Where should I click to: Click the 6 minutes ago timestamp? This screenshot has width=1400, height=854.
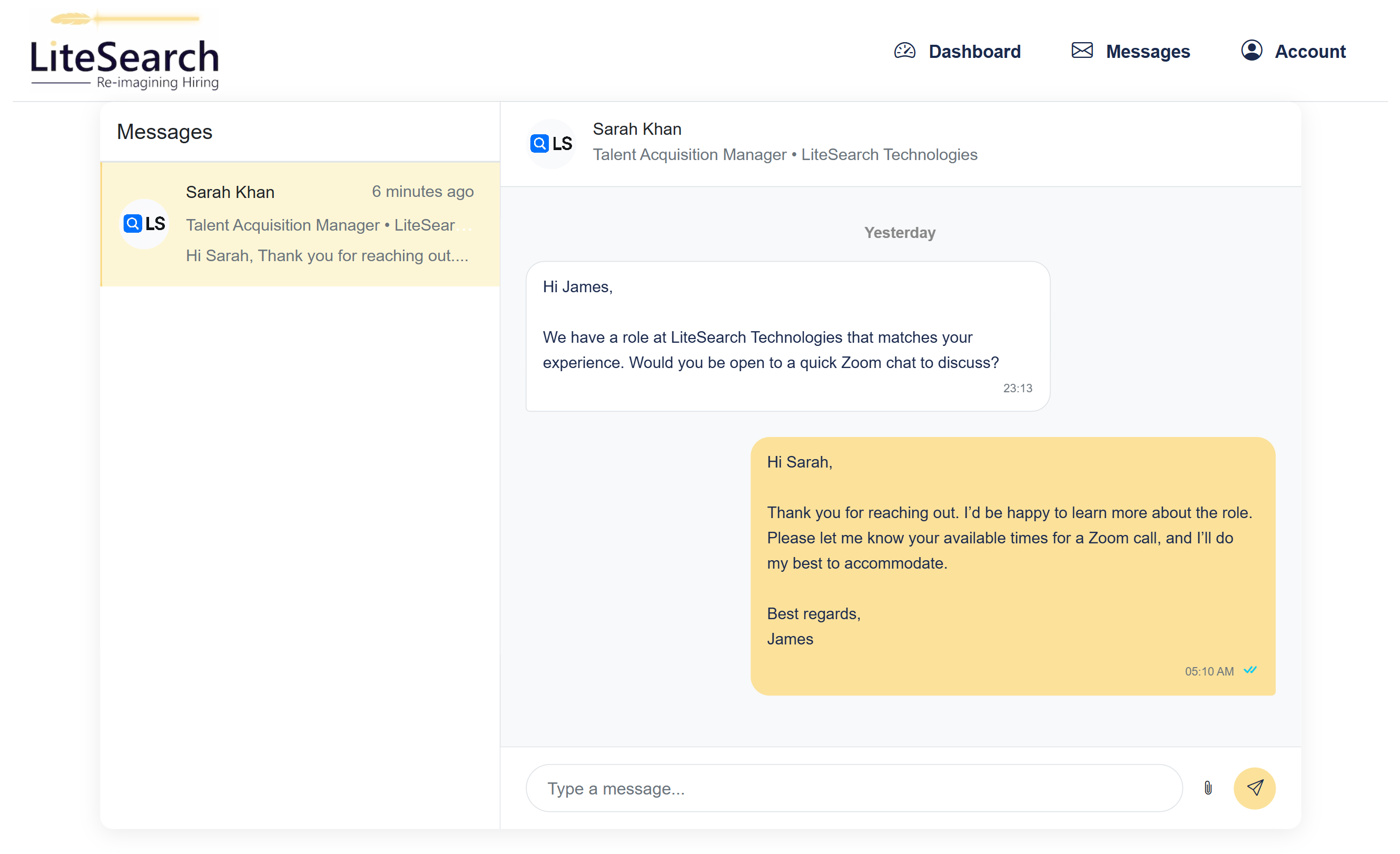tap(422, 191)
